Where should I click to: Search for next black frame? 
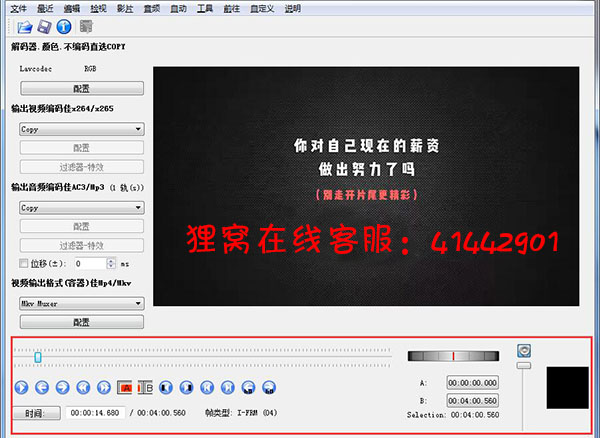(x=186, y=388)
